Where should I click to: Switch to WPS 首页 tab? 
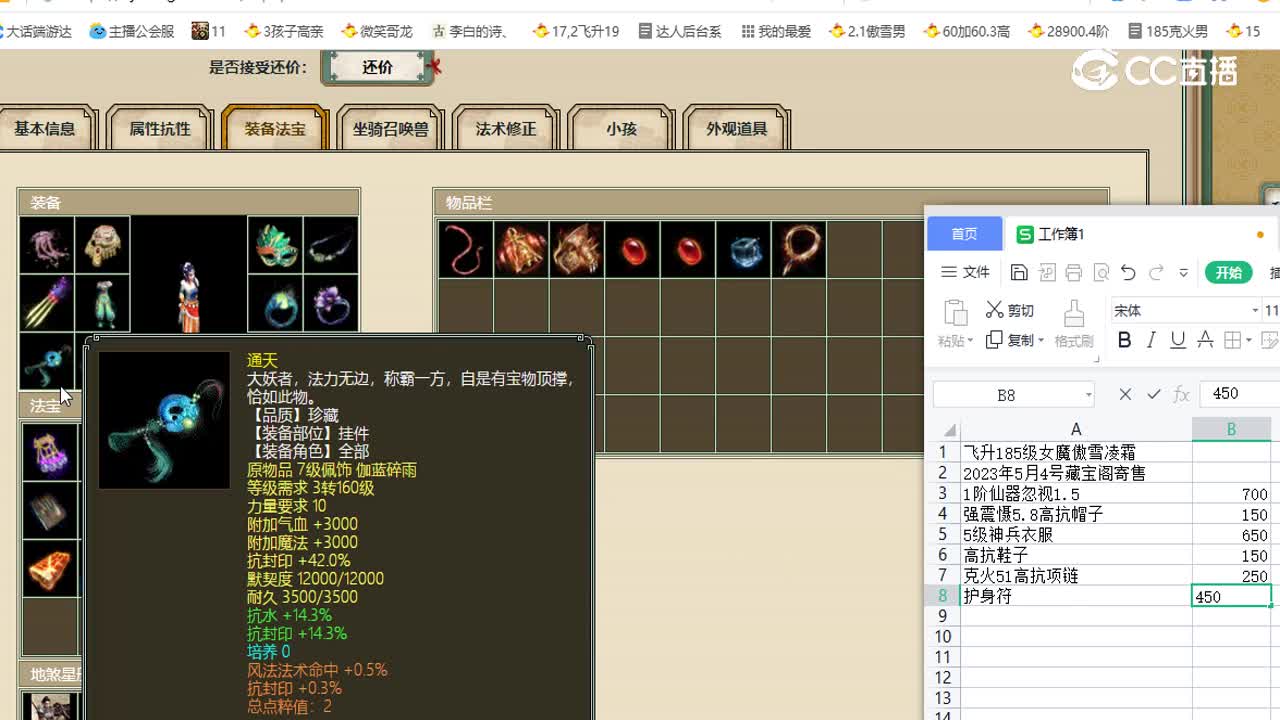965,233
